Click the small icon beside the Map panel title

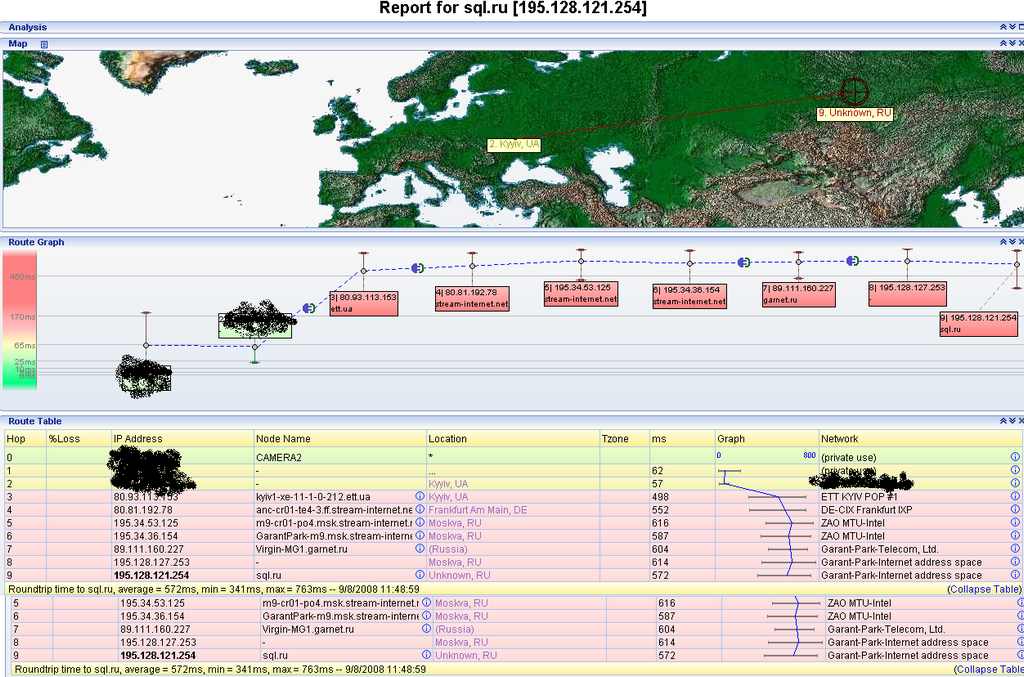(x=44, y=44)
